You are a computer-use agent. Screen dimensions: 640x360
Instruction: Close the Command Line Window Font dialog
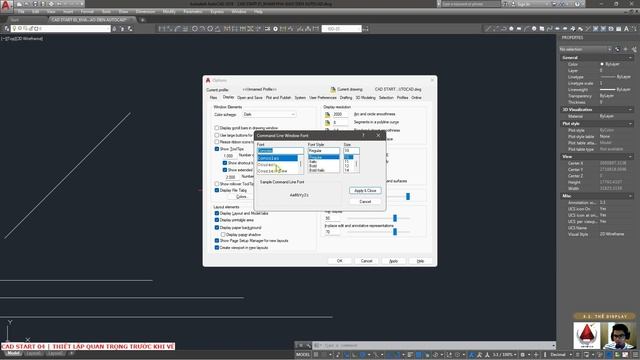point(378,136)
